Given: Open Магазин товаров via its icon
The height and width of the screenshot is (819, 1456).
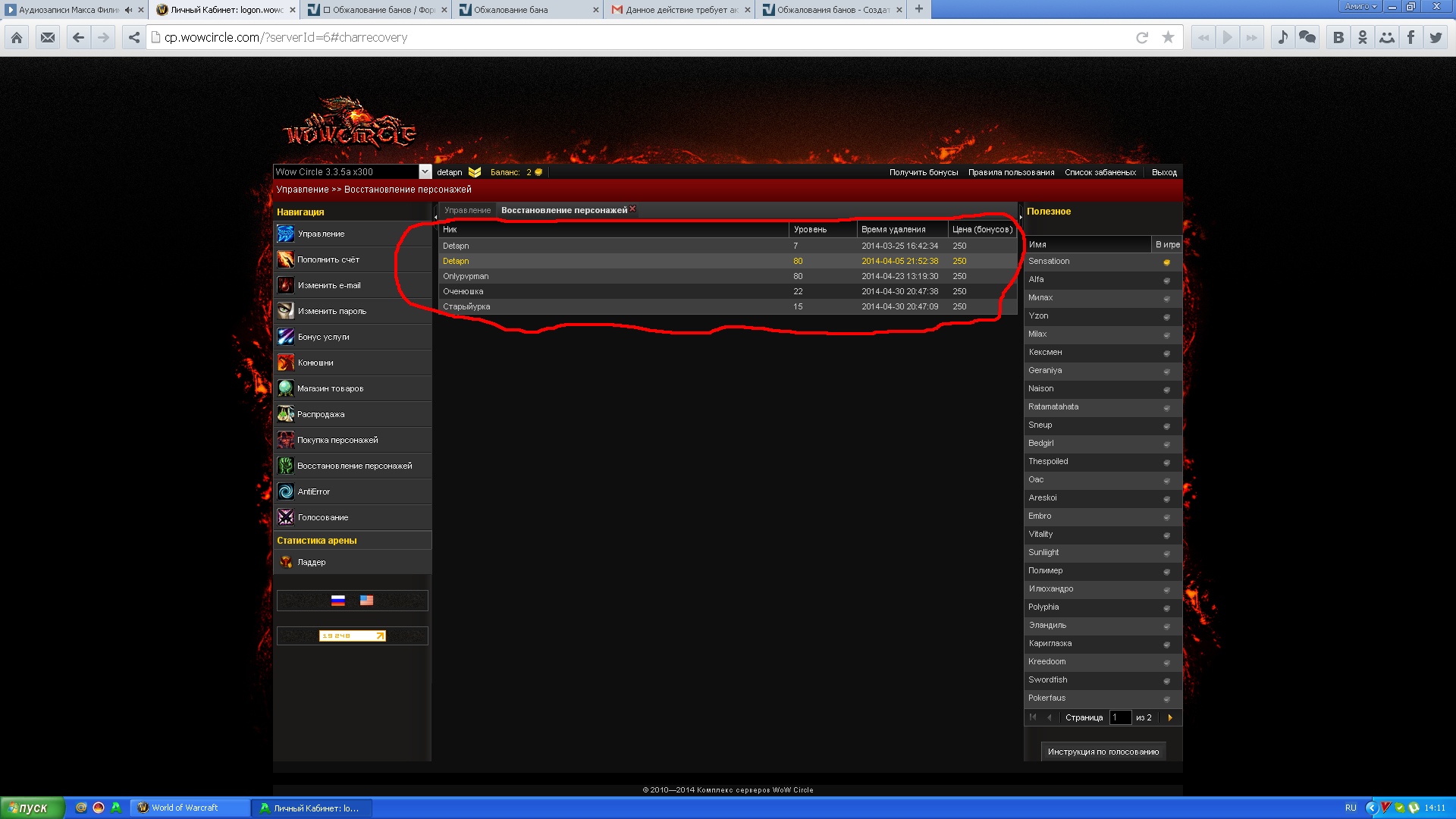Looking at the screenshot, I should [x=285, y=388].
